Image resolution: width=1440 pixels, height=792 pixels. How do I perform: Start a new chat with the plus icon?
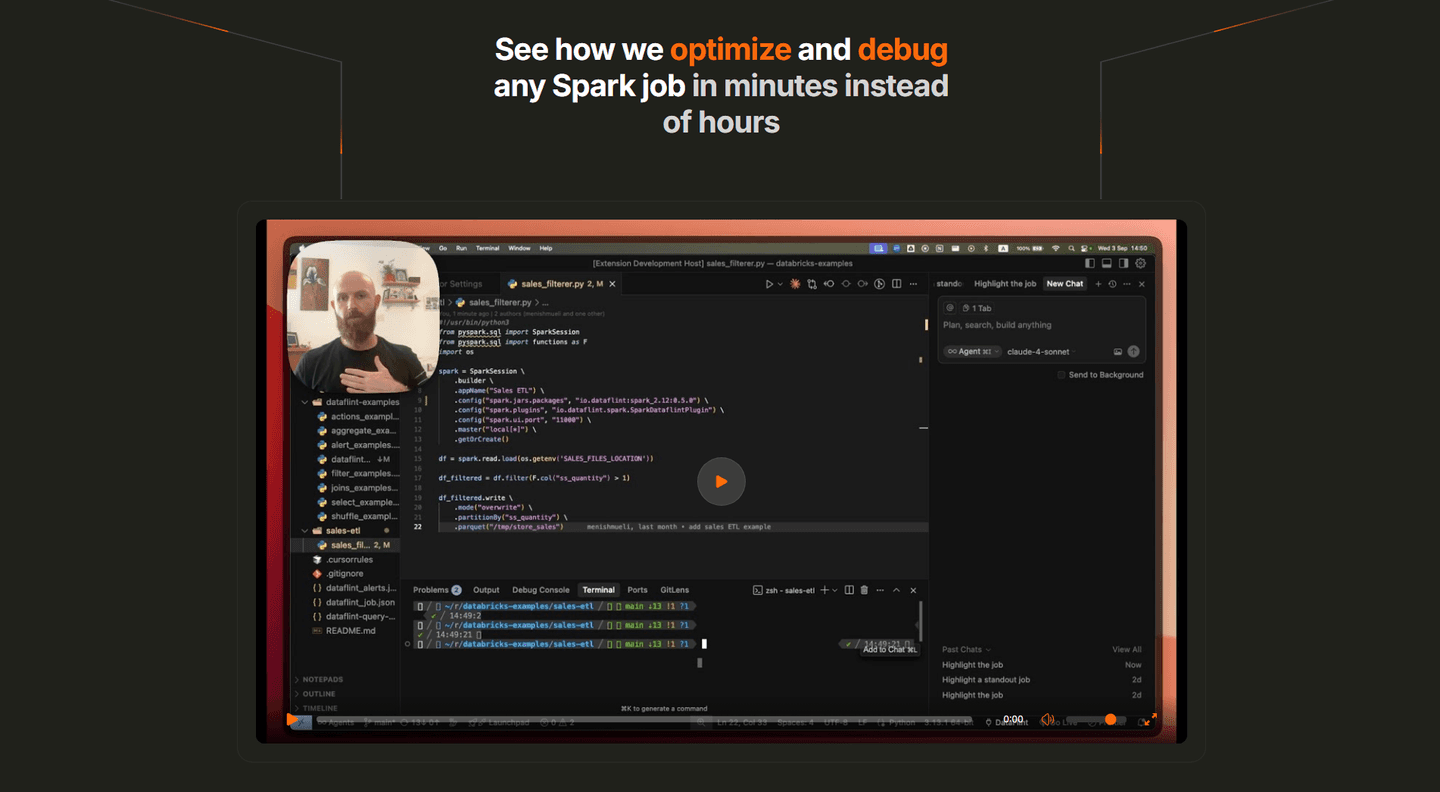click(1098, 284)
